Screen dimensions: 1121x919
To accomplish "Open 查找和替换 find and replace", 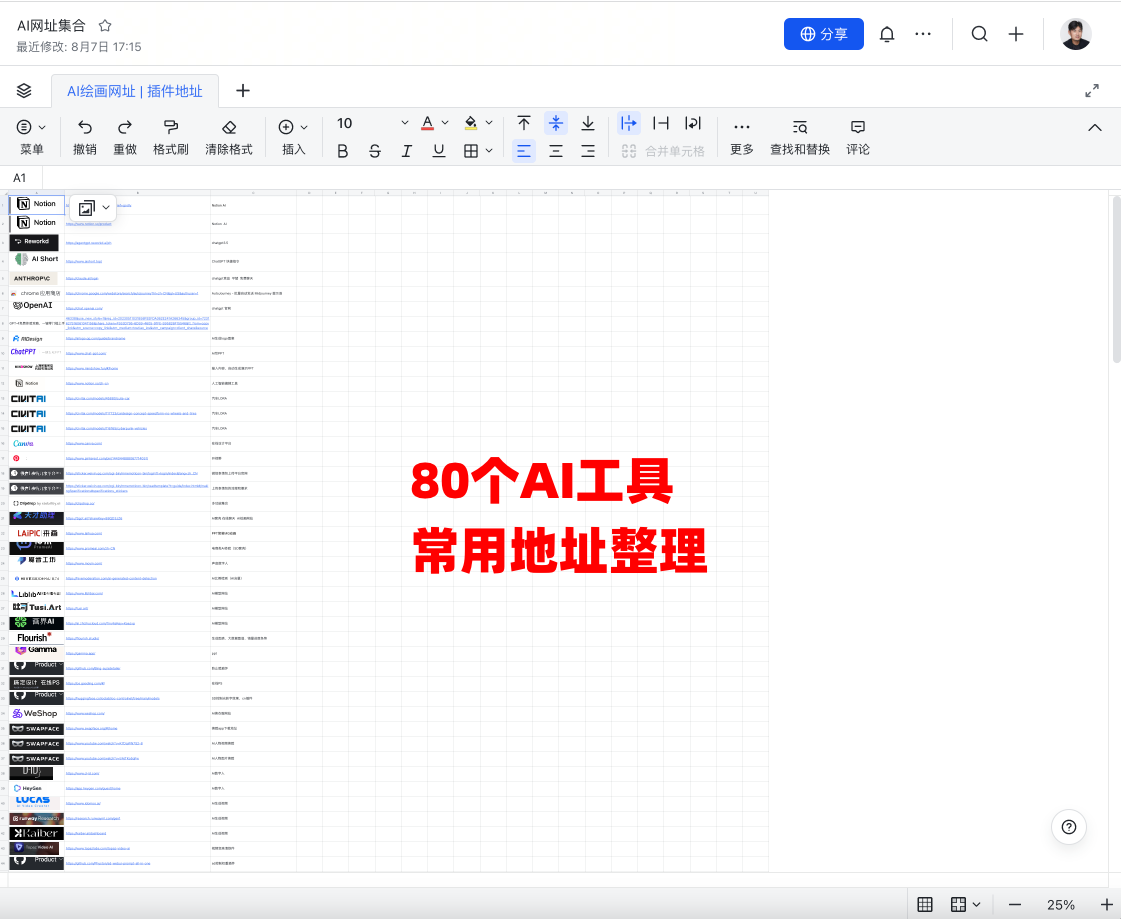I will coord(800,136).
